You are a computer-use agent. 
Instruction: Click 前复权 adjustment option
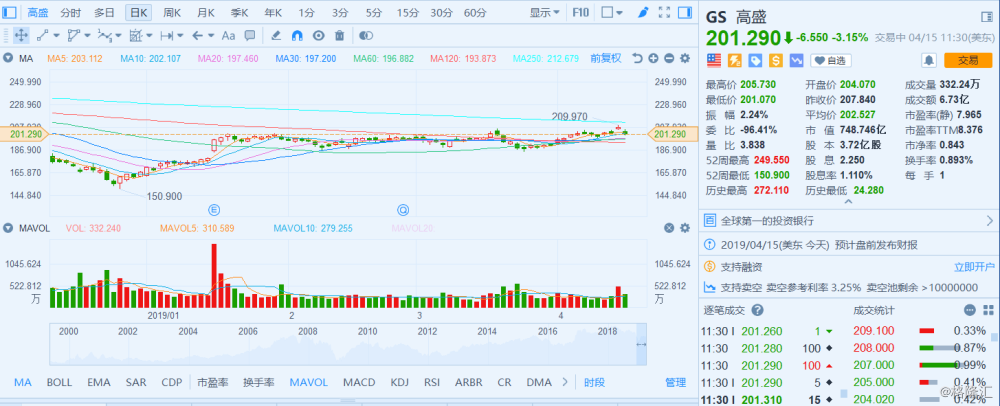pyautogui.click(x=606, y=58)
